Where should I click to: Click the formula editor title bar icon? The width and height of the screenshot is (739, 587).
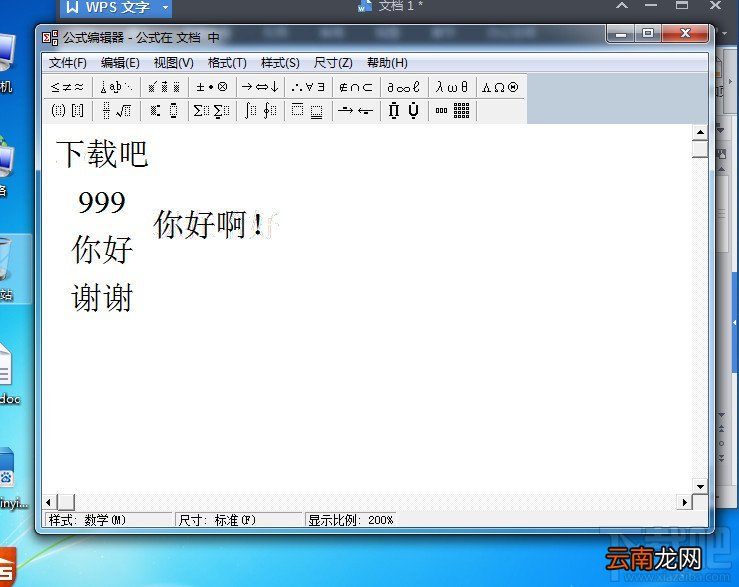point(50,37)
